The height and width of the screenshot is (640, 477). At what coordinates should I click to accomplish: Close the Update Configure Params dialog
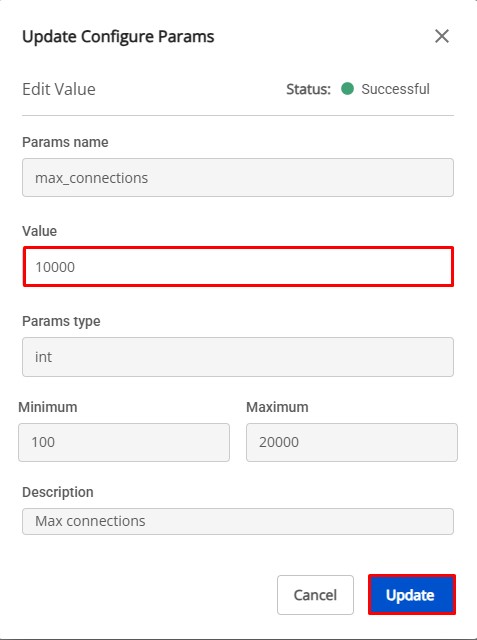[x=442, y=36]
